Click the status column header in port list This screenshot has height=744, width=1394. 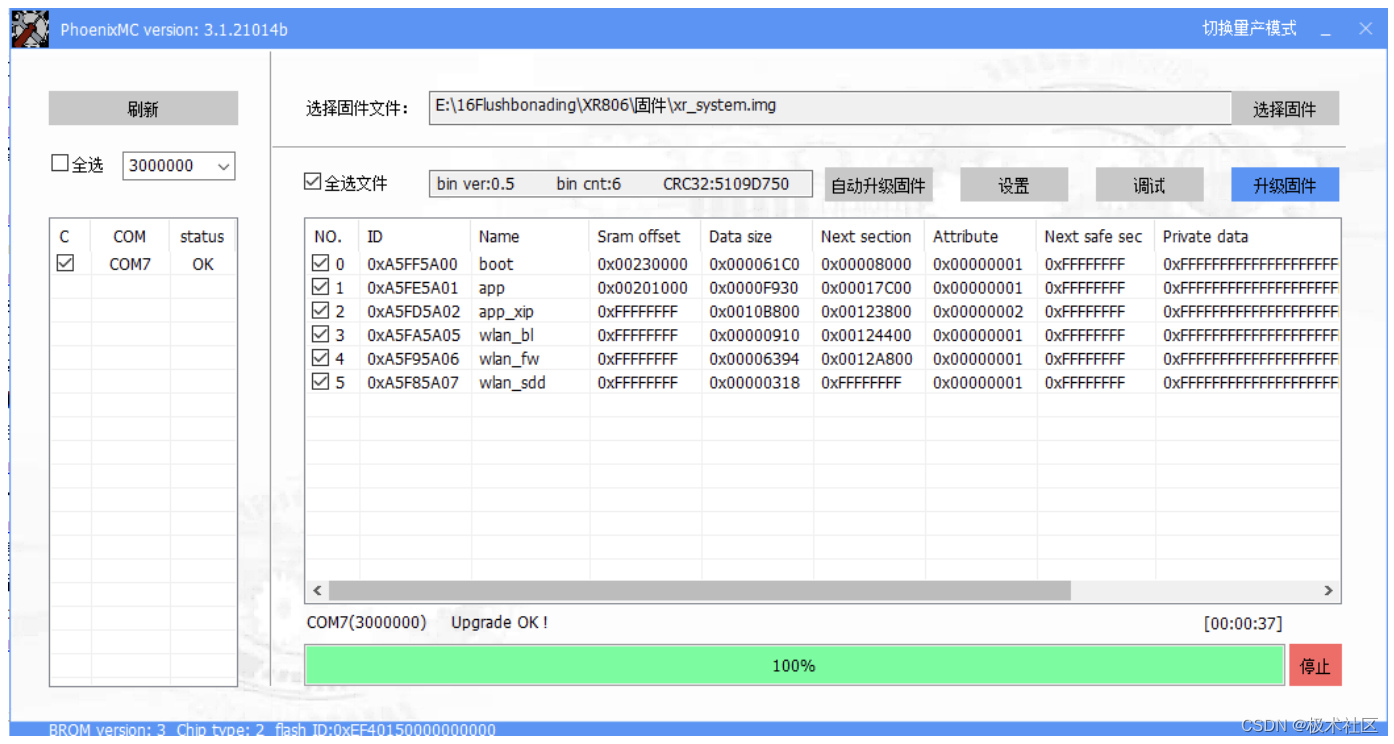pos(202,237)
